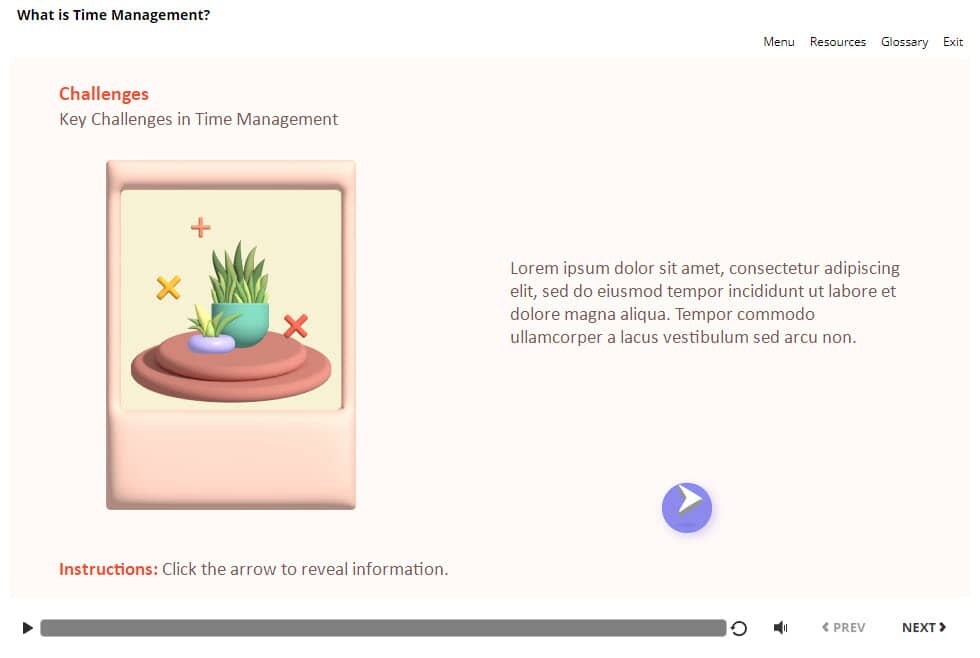This screenshot has width=980, height=658.
Task: Click the 'Key Challenges in Time Management' subtitle
Action: click(198, 119)
